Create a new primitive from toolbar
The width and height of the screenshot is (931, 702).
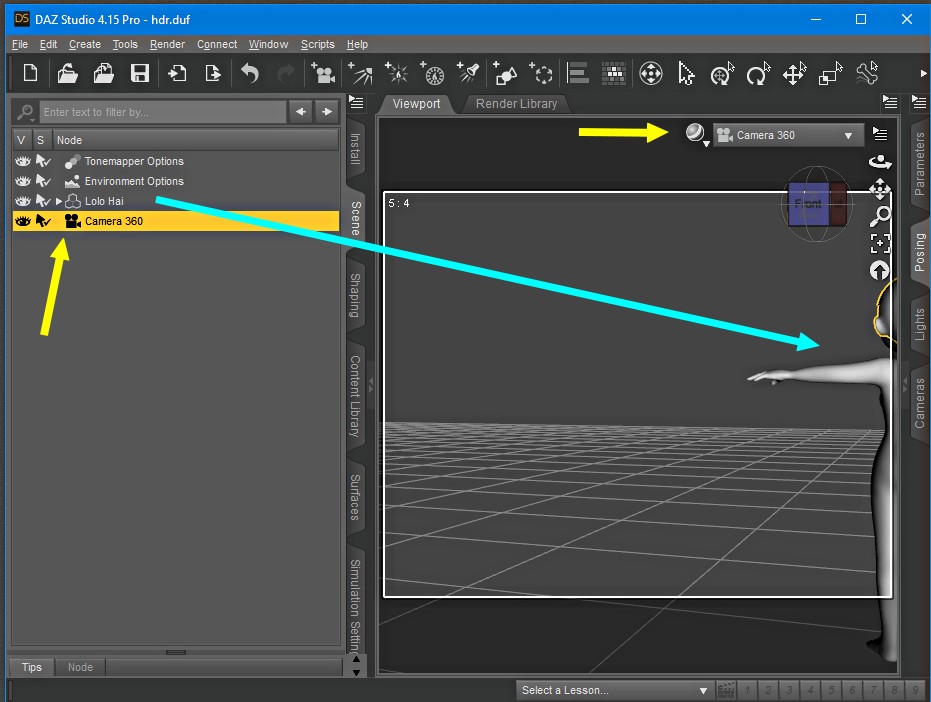click(x=505, y=74)
